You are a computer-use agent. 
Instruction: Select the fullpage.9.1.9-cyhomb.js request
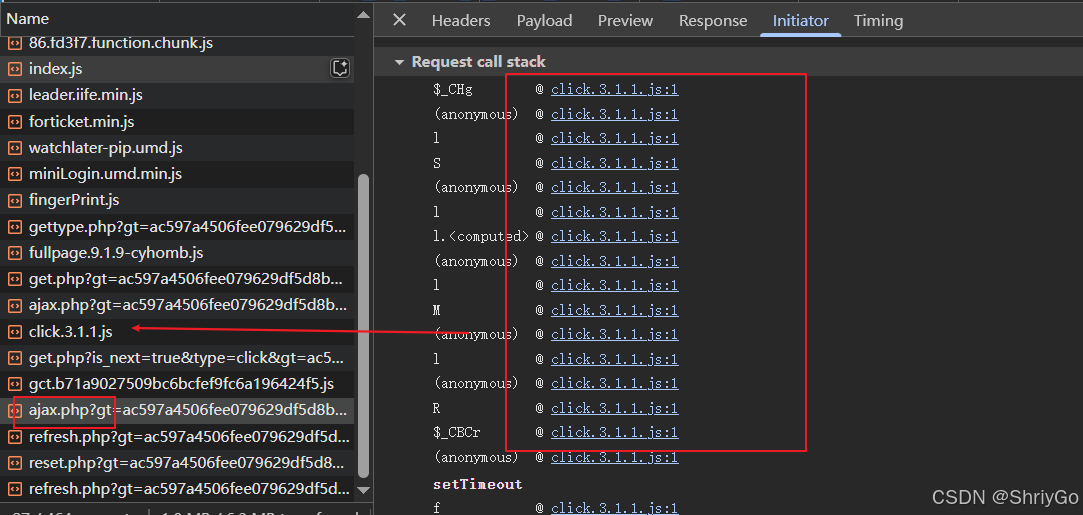click(177, 253)
